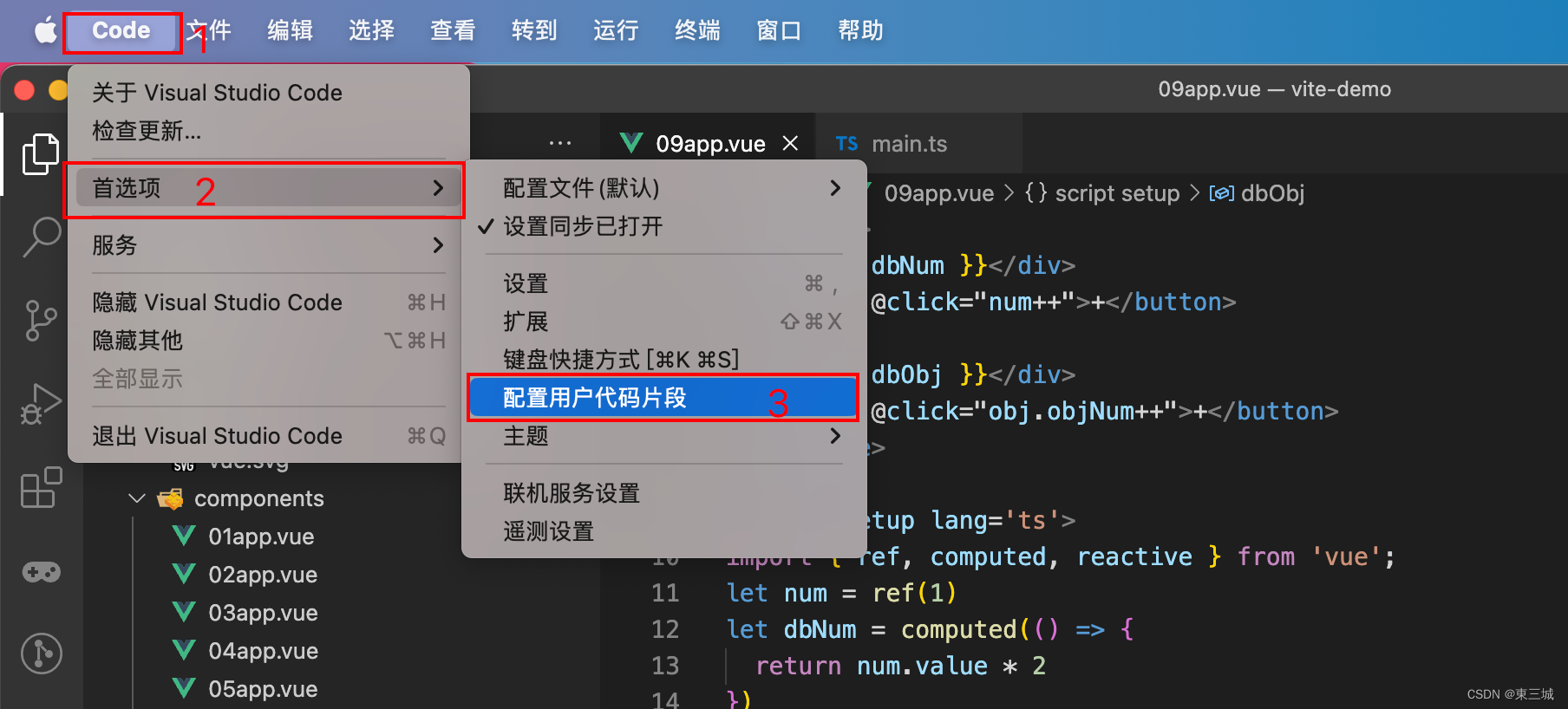1568x709 pixels.
Task: Open 05app.vue in the explorer
Action: 263,689
